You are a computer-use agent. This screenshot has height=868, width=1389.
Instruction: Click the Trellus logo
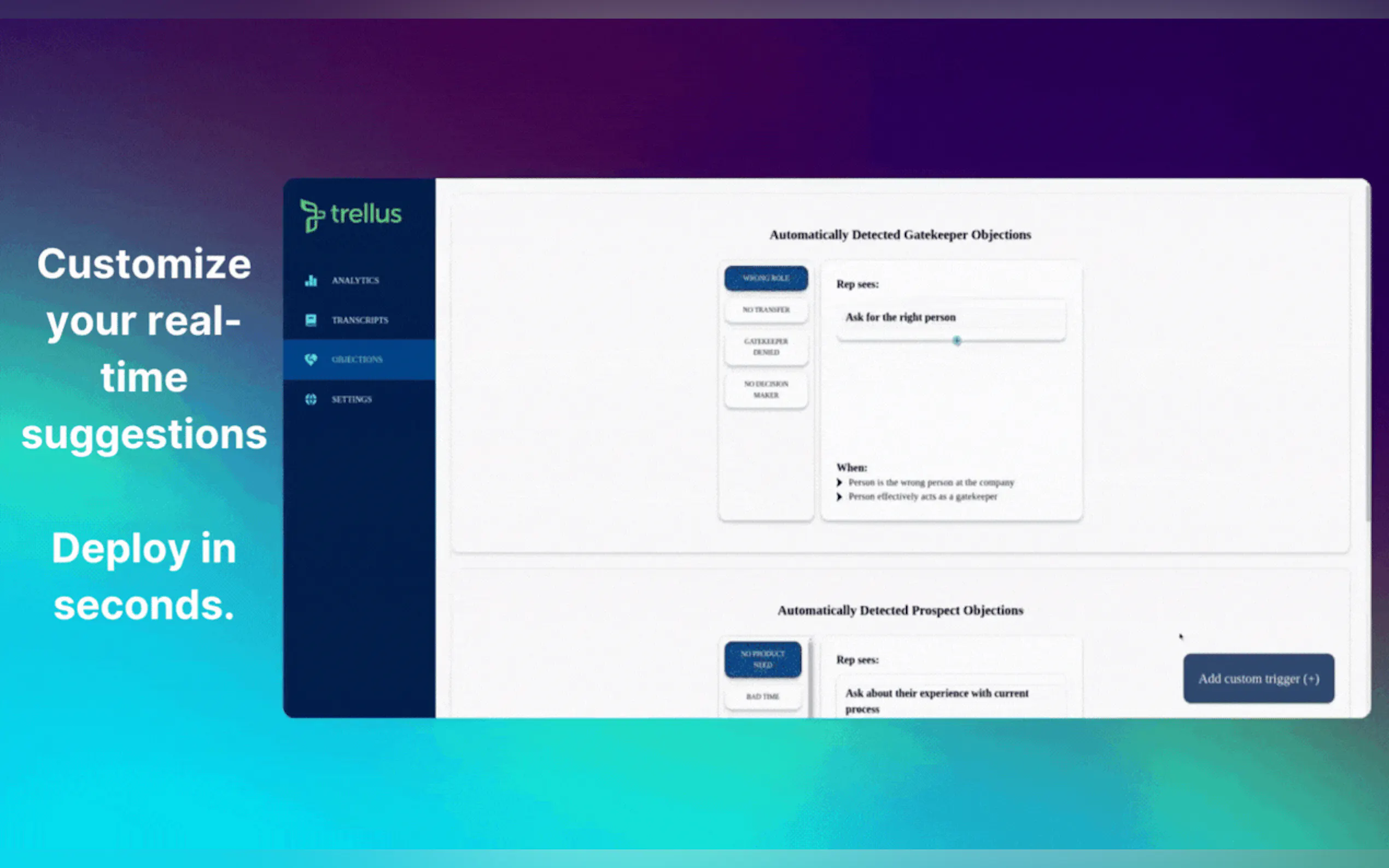[351, 215]
